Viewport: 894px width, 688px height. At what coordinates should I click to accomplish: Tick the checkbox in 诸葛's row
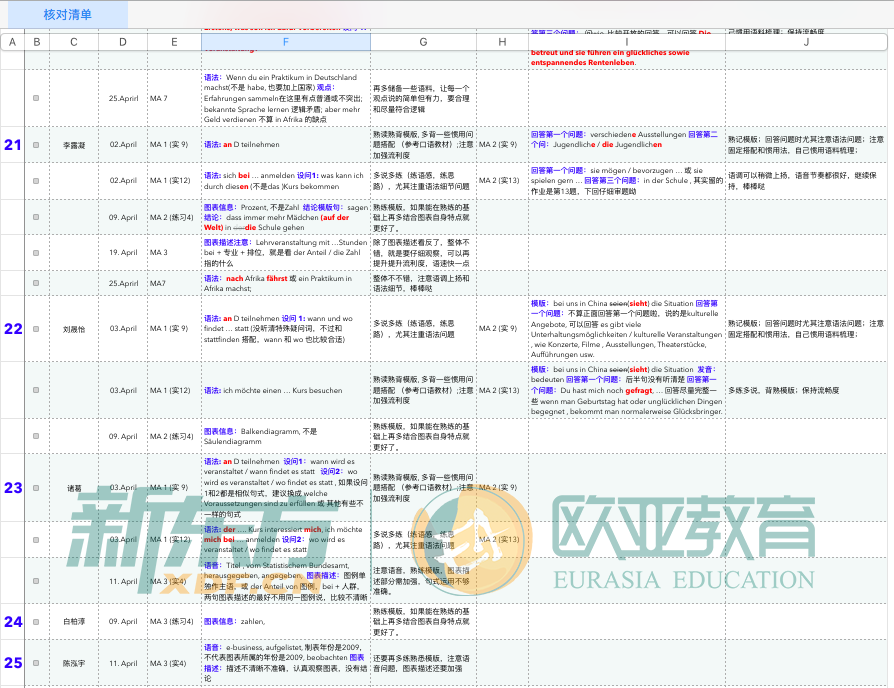pyautogui.click(x=36, y=488)
